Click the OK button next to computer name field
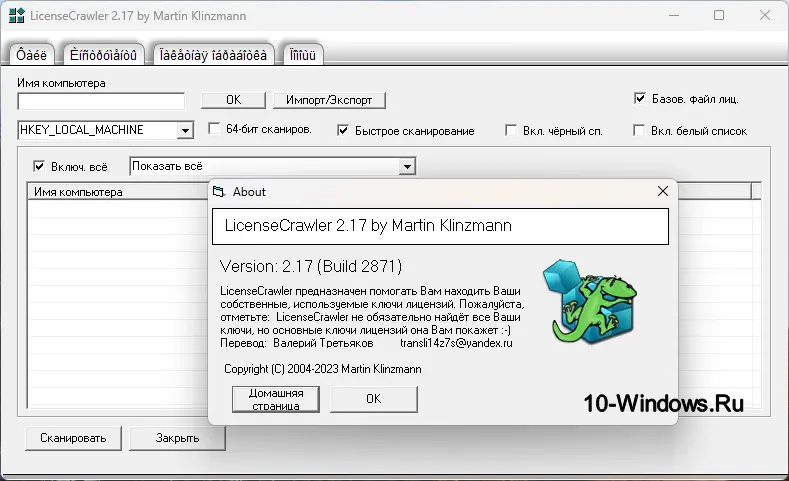 click(233, 100)
